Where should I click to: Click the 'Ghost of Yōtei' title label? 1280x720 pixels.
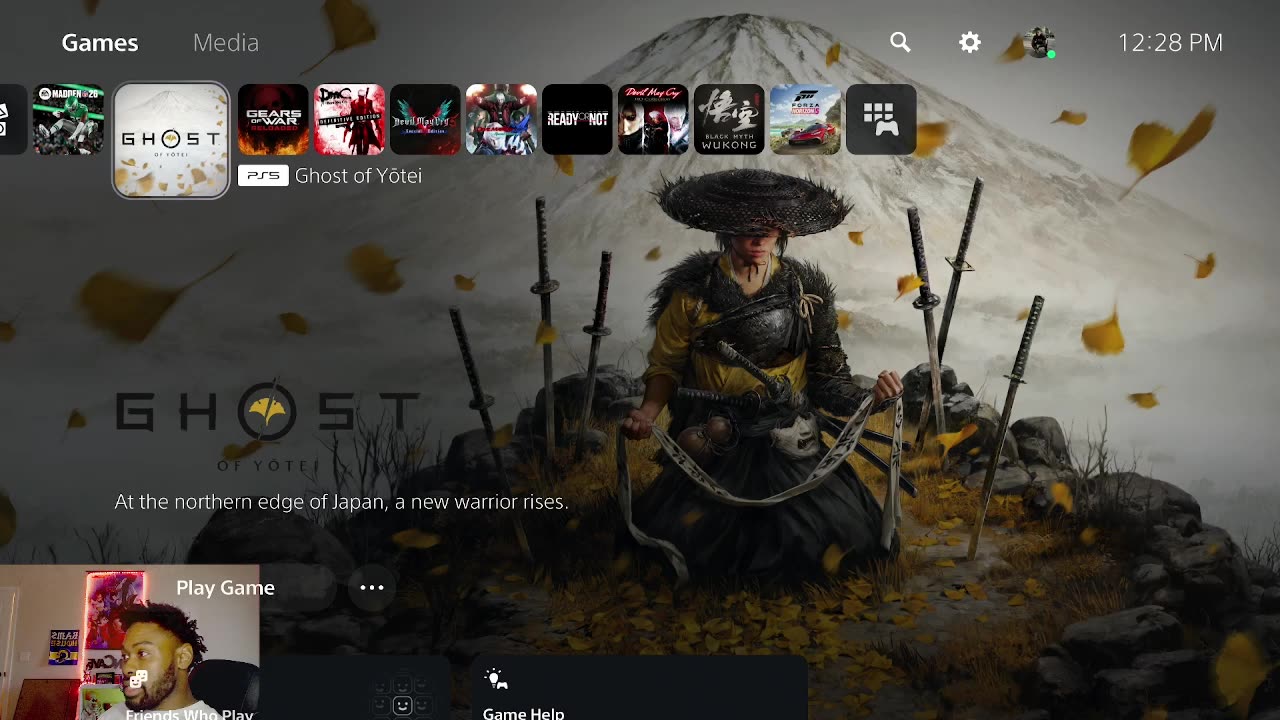[358, 176]
